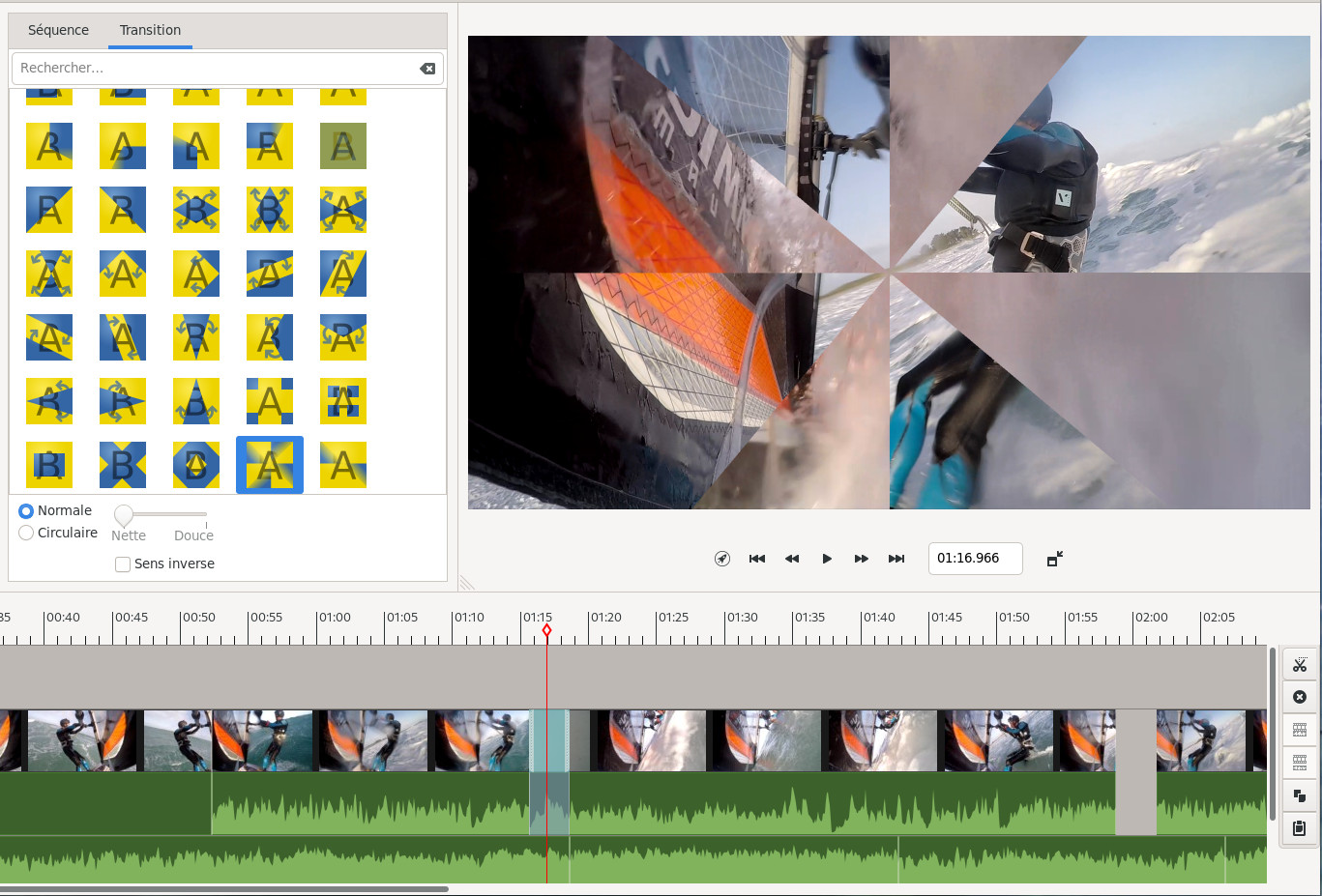Image resolution: width=1322 pixels, height=896 pixels.
Task: Split the clip with the scissors tool
Action: pos(1299,664)
